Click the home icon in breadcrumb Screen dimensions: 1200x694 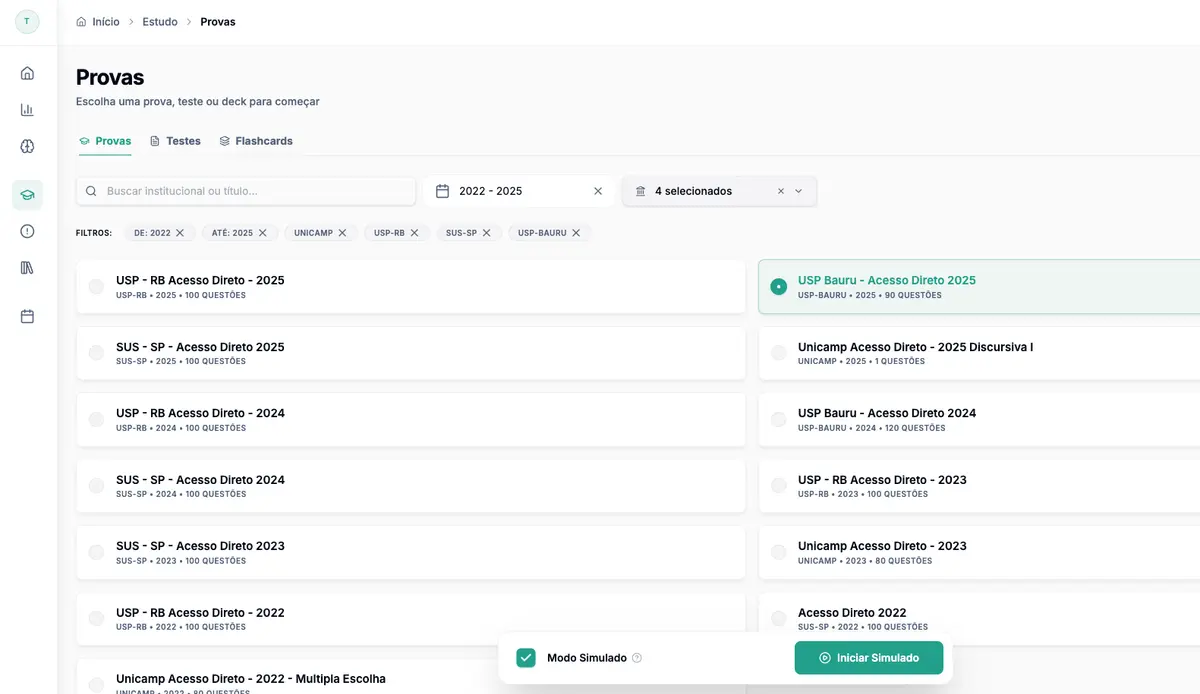(x=81, y=21)
